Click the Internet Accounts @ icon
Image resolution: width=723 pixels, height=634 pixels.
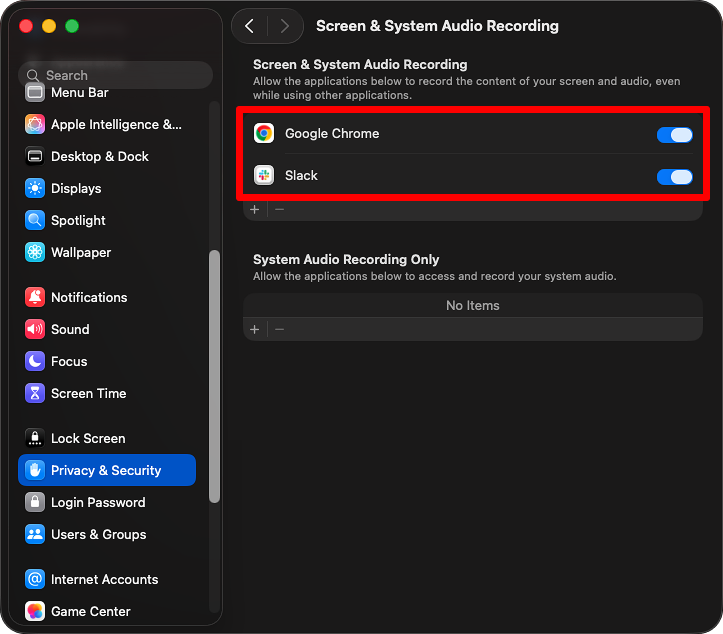tap(35, 579)
